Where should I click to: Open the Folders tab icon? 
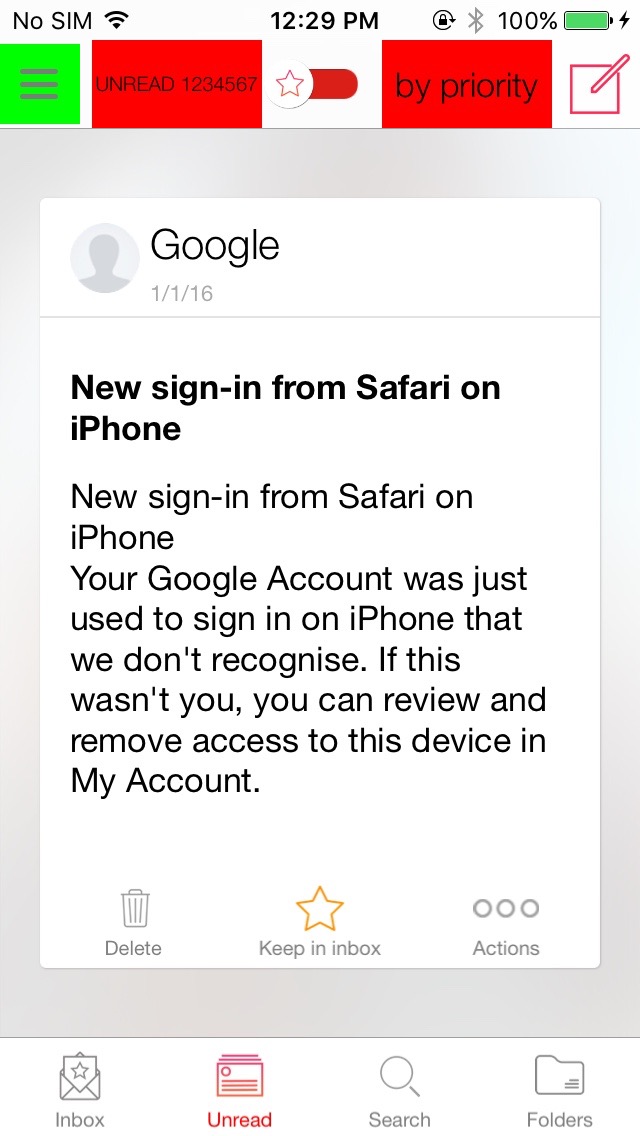click(560, 1075)
